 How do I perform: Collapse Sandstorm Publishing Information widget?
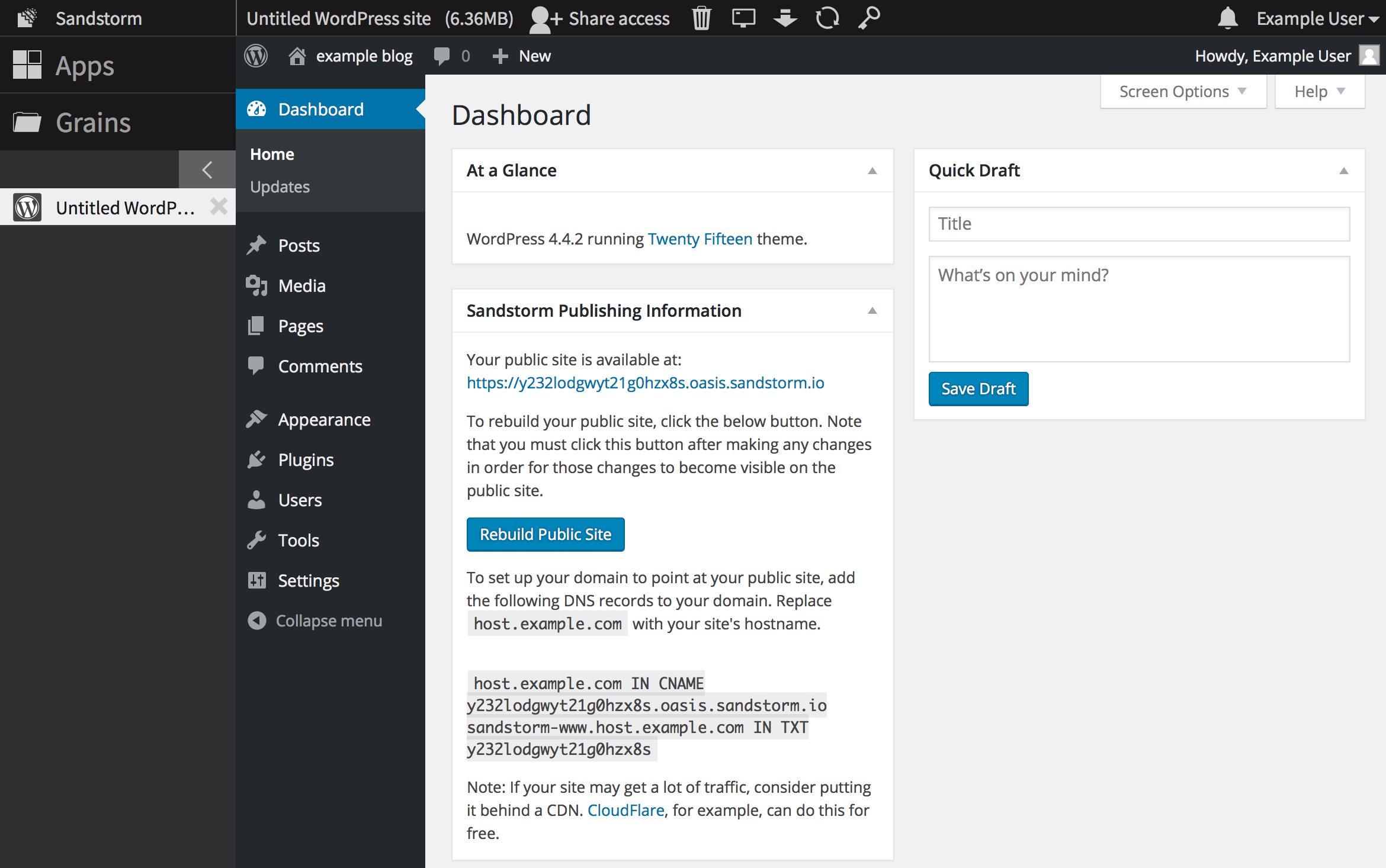[x=872, y=311]
